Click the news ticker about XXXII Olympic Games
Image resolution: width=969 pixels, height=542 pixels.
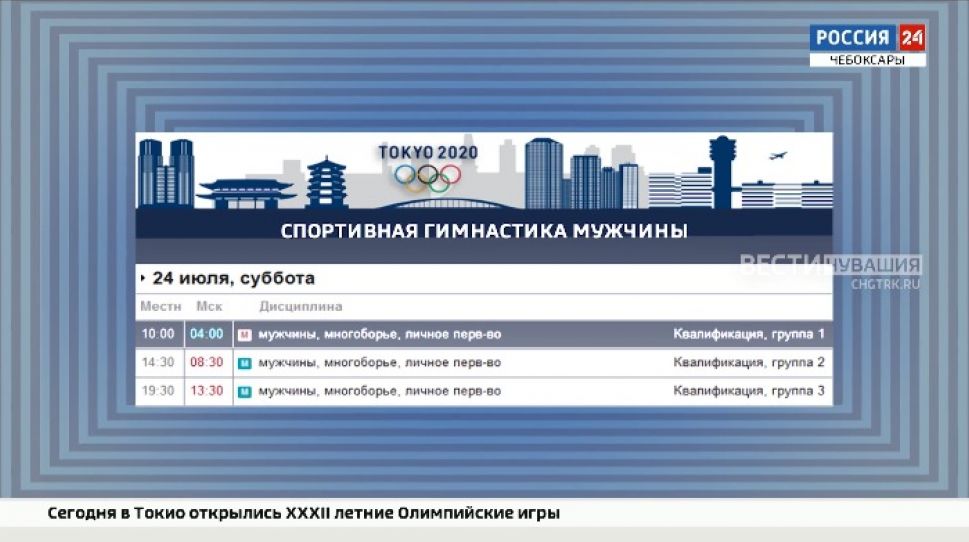click(303, 513)
